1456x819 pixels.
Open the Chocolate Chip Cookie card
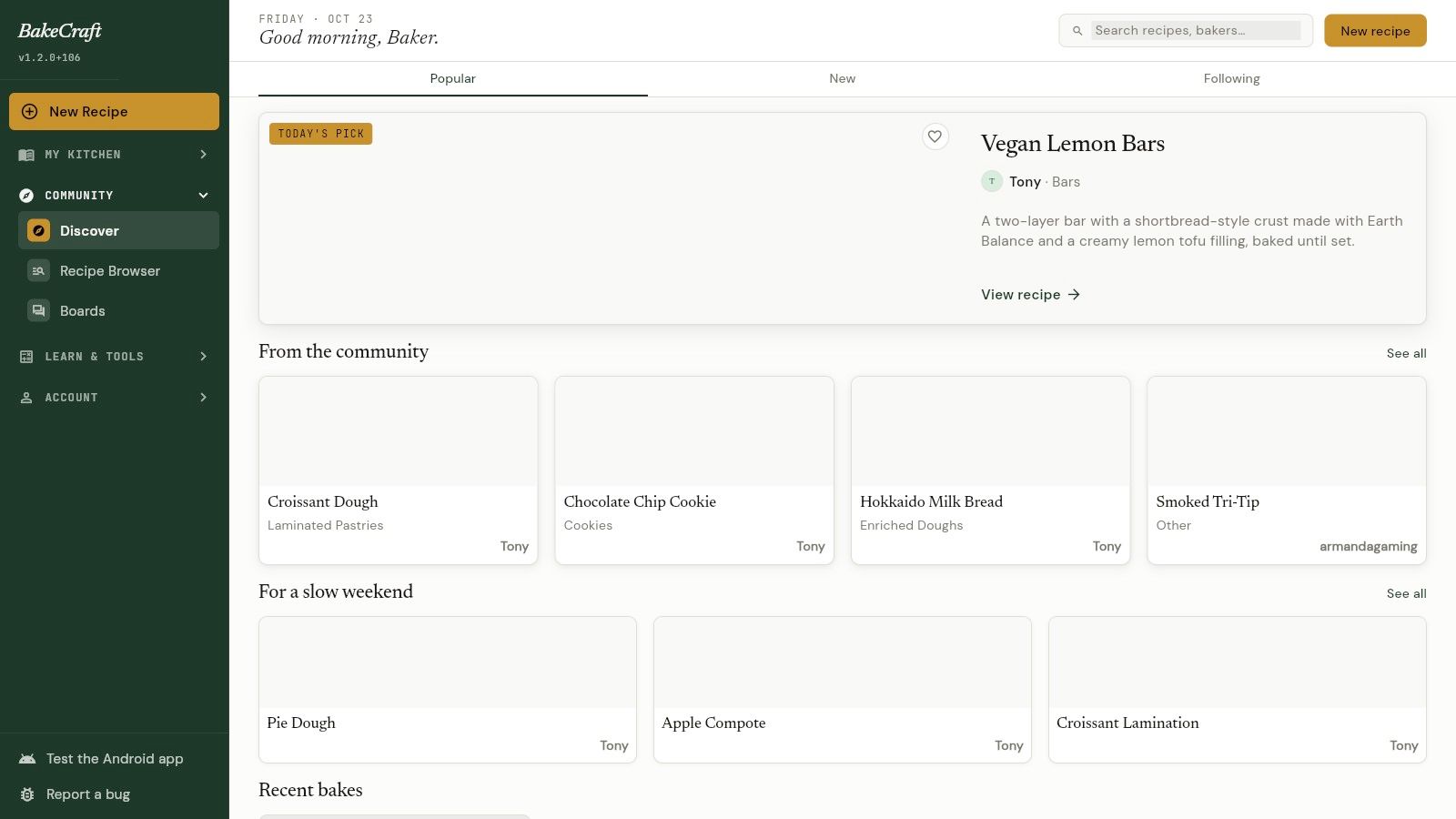click(x=694, y=470)
